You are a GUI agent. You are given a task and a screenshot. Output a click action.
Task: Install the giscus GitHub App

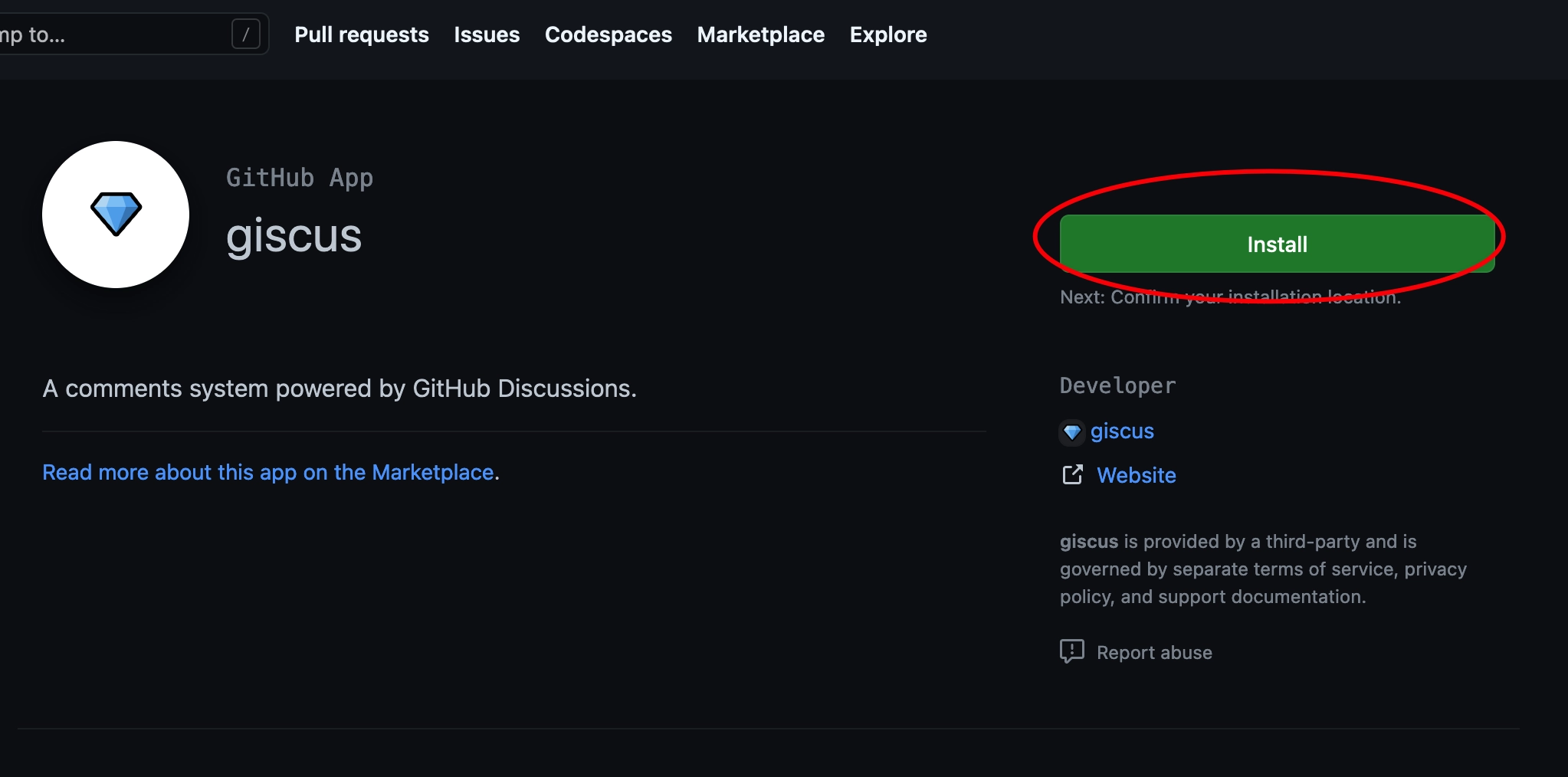(x=1277, y=244)
